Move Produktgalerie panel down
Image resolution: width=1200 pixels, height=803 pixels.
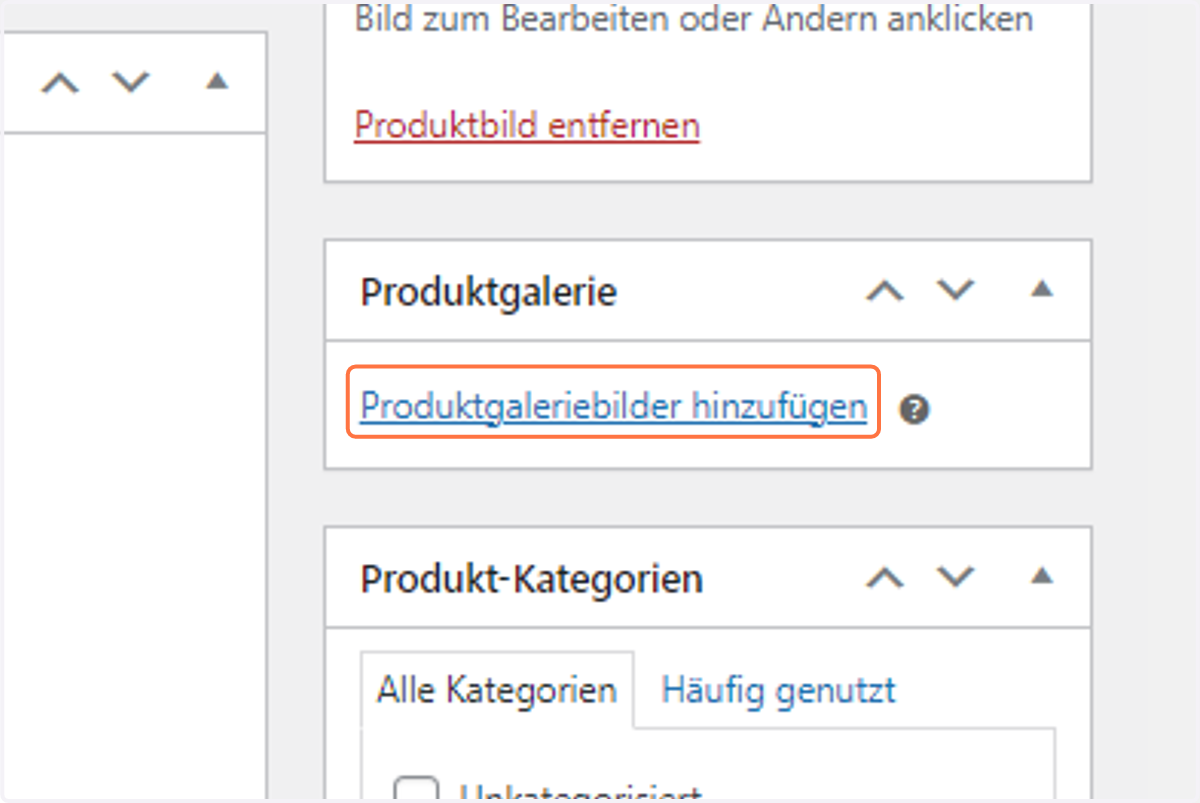(x=955, y=291)
